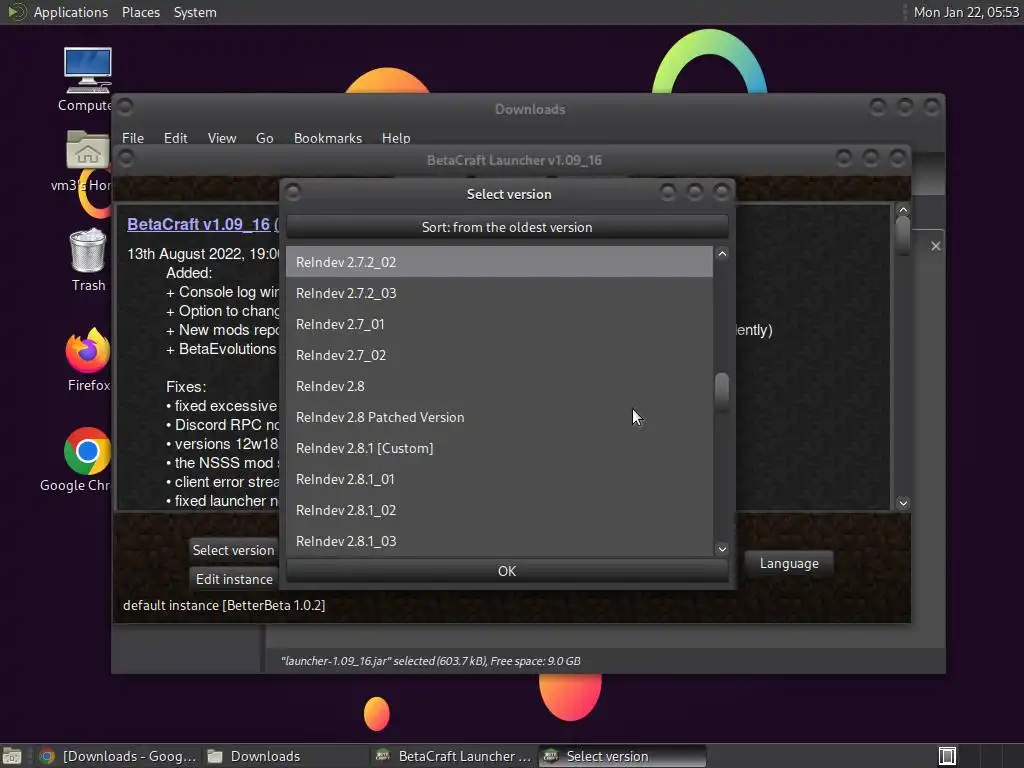
Task: Open the Places menu in top panel
Action: (141, 12)
